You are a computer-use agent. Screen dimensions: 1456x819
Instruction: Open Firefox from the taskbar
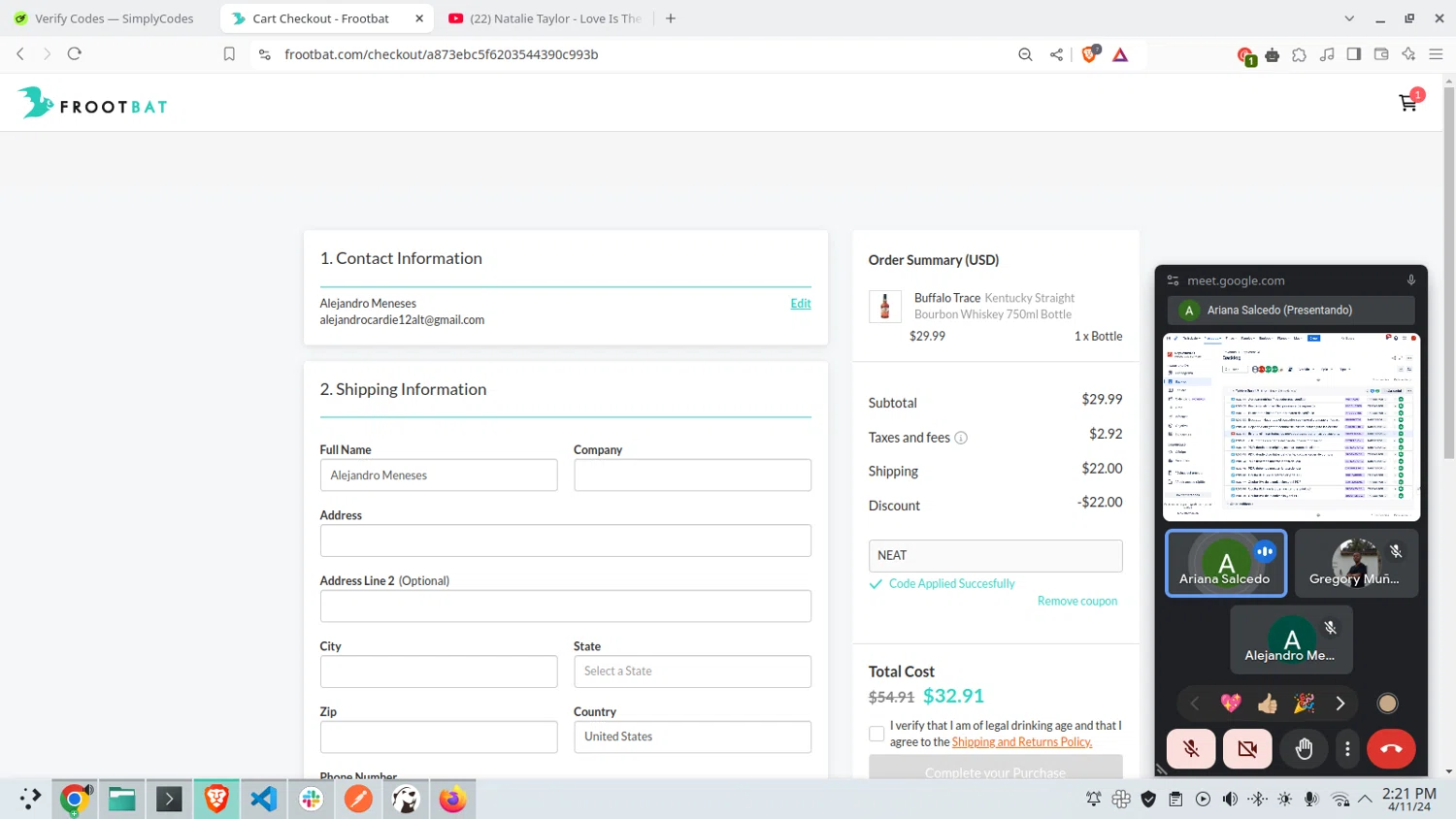[x=453, y=800]
